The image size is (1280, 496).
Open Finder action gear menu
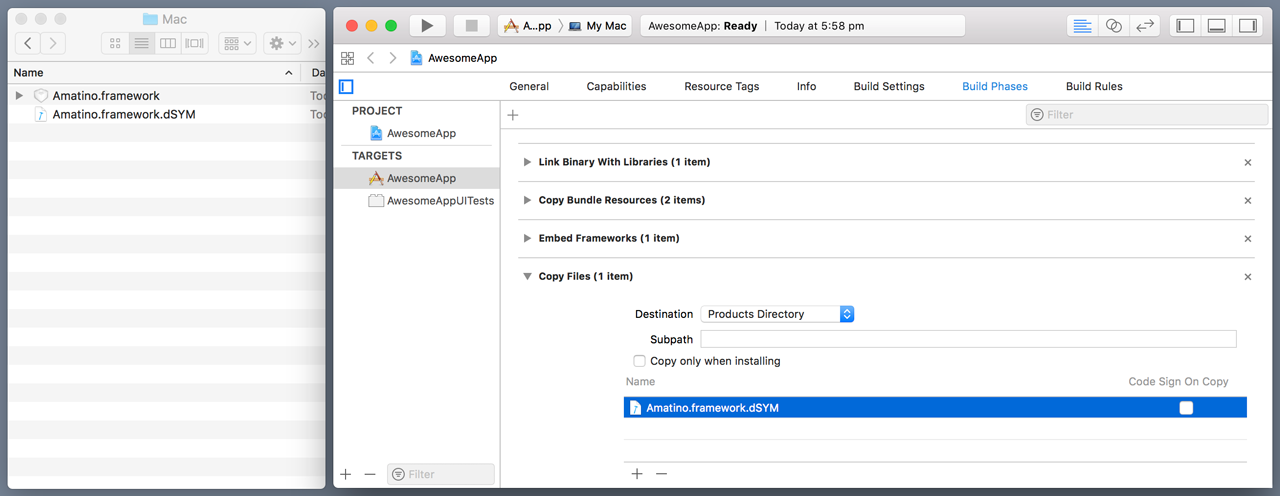point(281,44)
